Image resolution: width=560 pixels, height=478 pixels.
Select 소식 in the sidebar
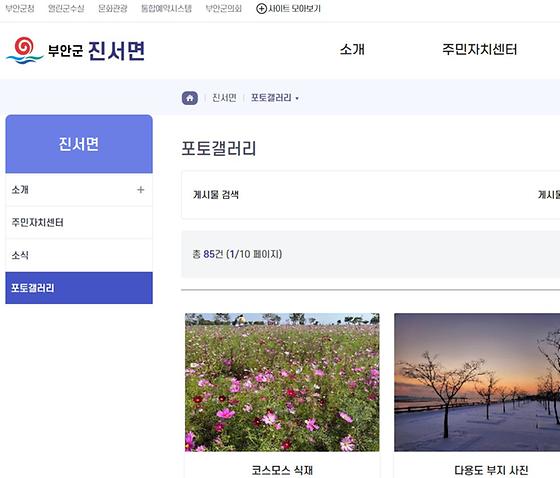(79, 255)
